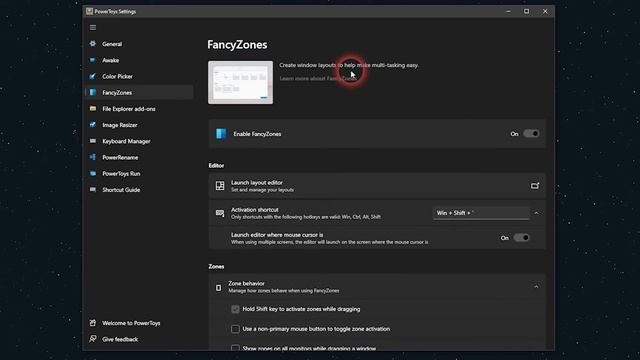Open PowerToys Run settings

pyautogui.click(x=139, y=173)
